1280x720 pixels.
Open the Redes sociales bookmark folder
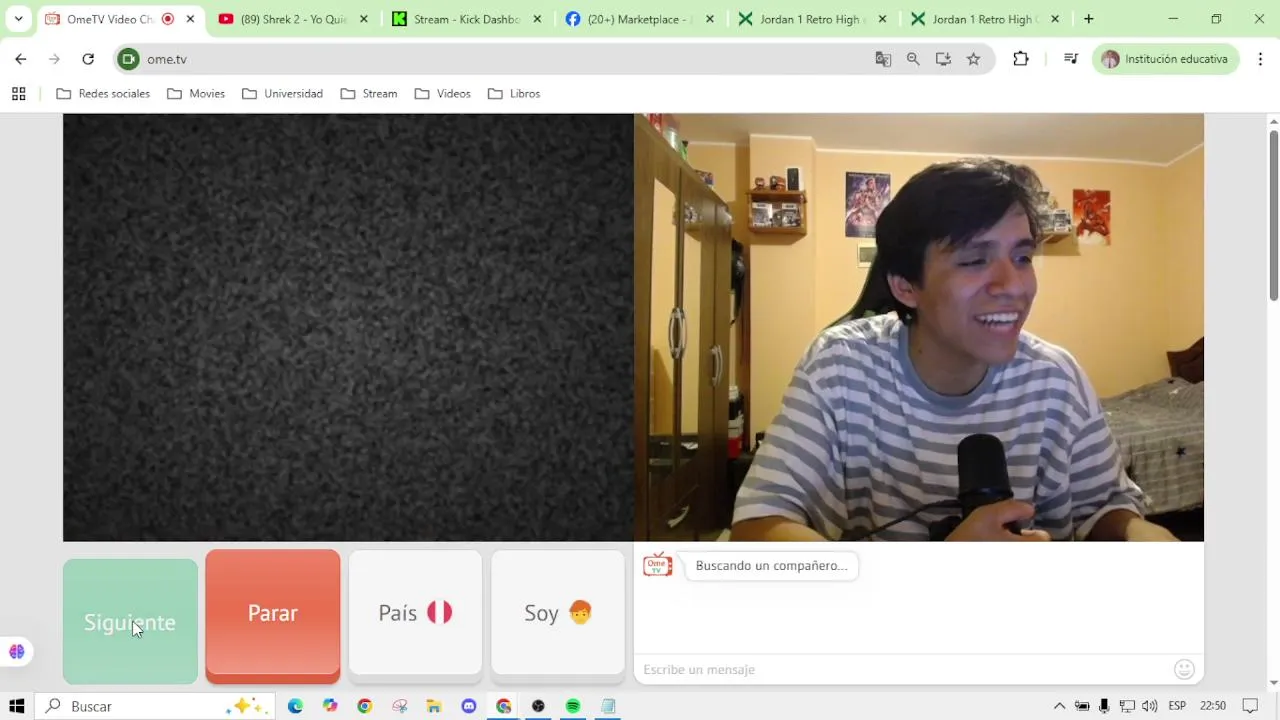coord(103,94)
